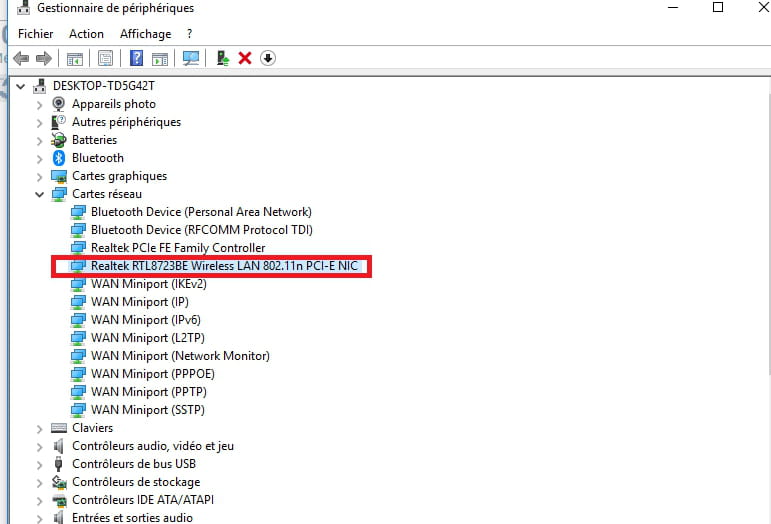Open the Fichier menu
Screen dimensions: 771x524
(35, 34)
